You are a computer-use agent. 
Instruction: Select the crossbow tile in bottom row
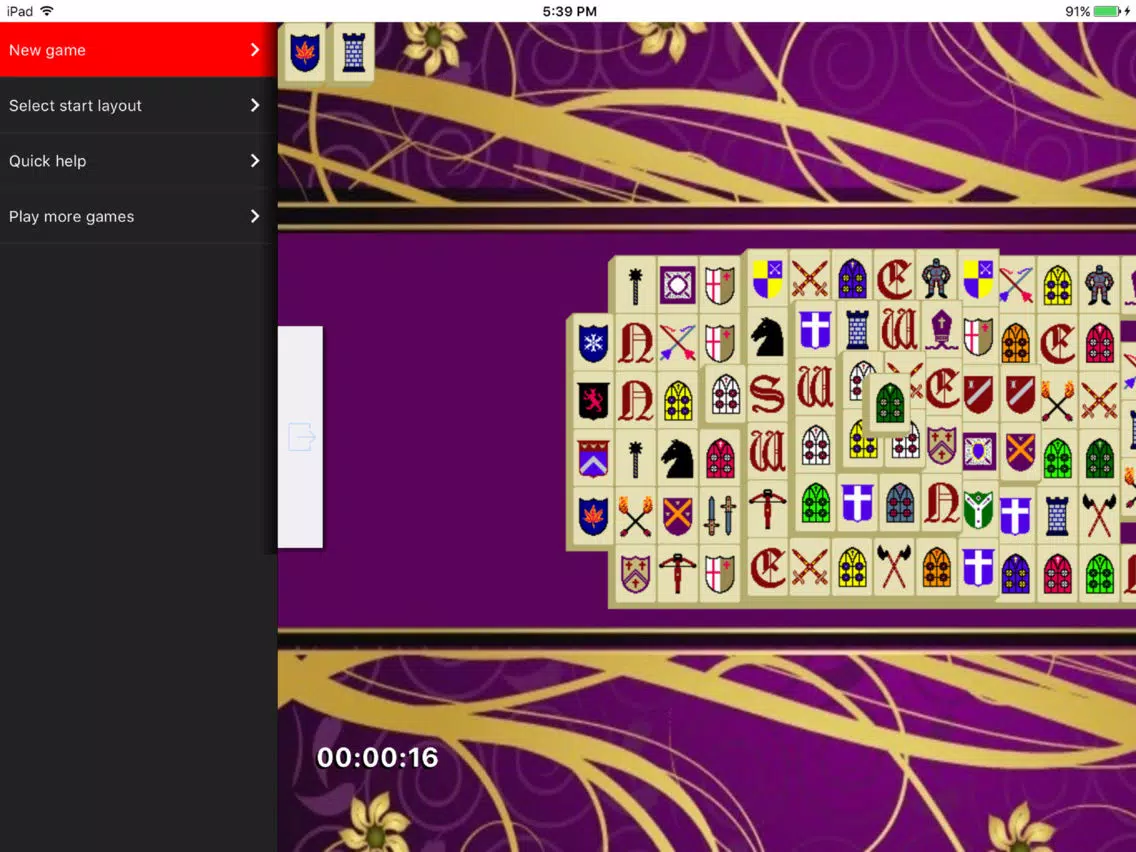click(677, 574)
